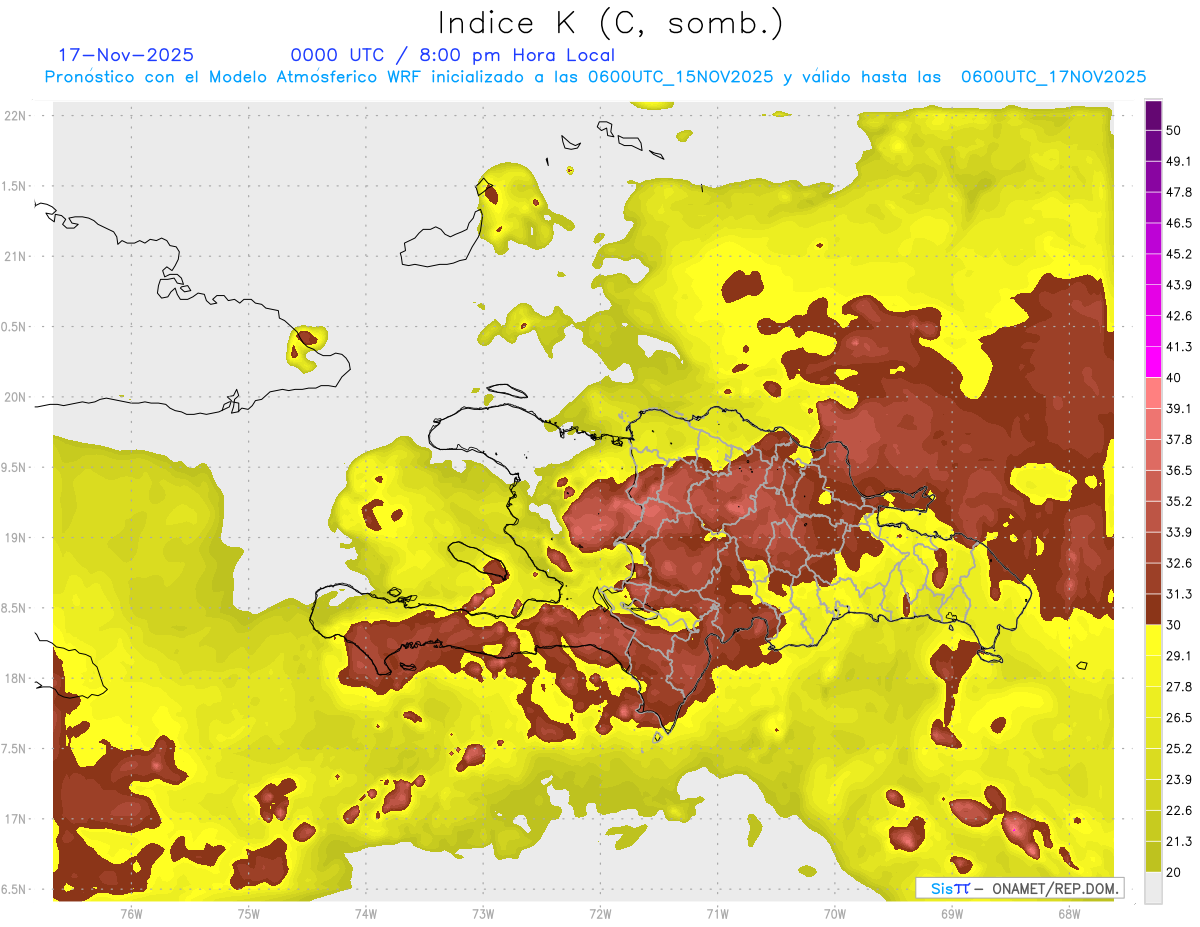Viewport: 1200px width, 927px height.
Task: Click the "25.2" colorbar label
Action: 1179,749
